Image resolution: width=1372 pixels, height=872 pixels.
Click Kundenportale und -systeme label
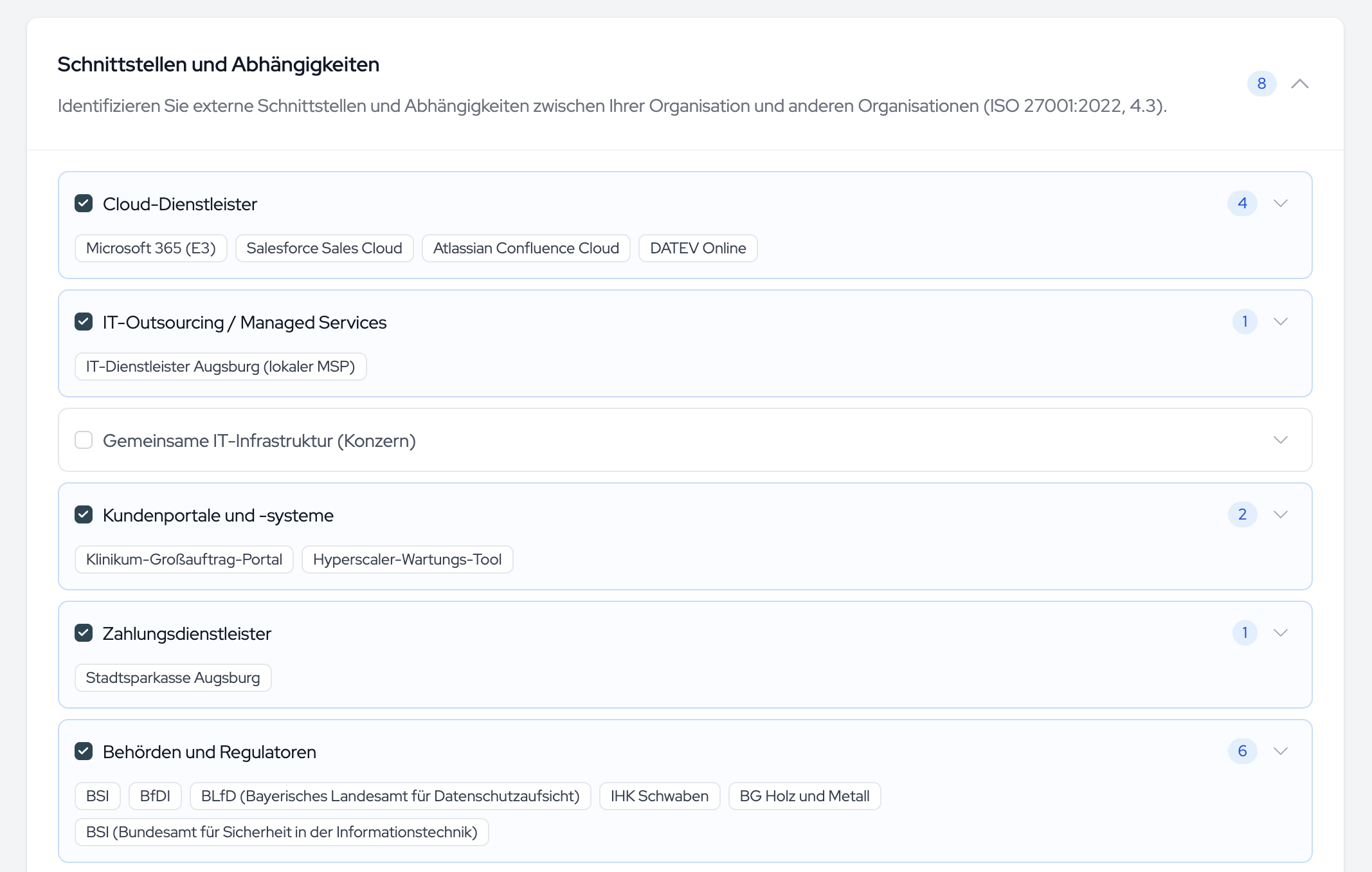point(218,515)
